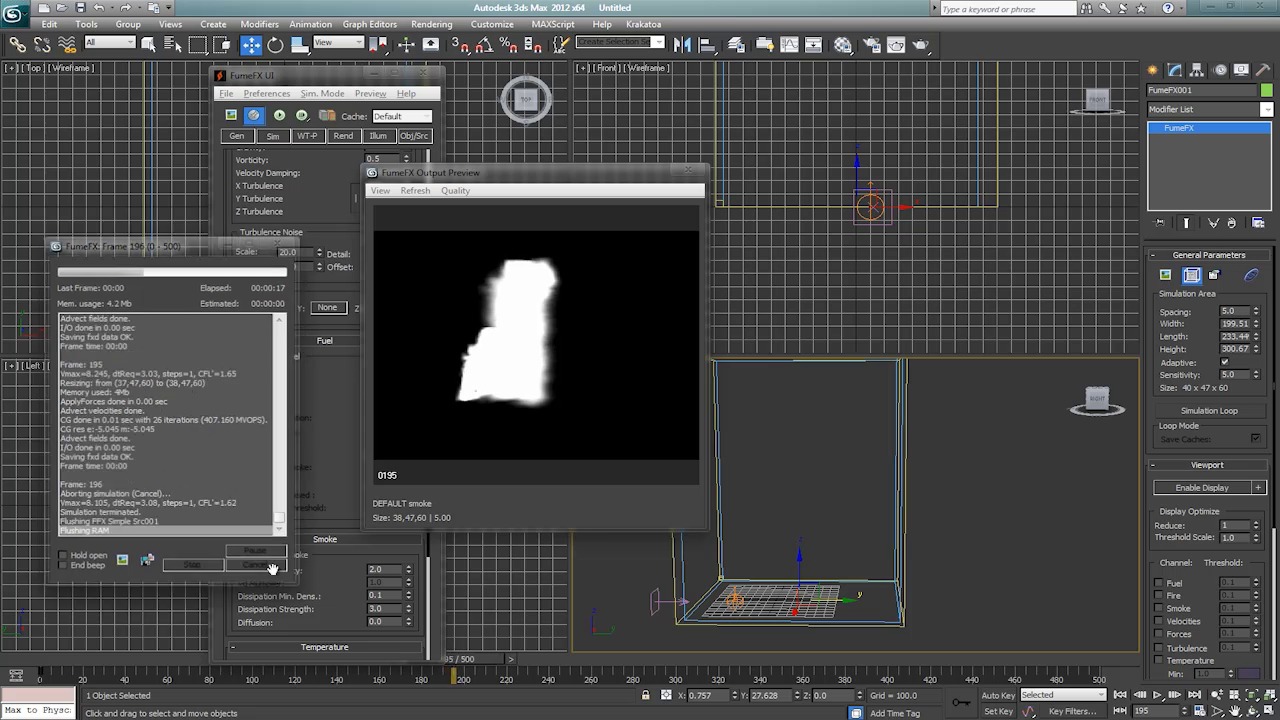Open reference coordinate View dropdown
Viewport: 1280px width, 720px height.
[339, 43]
